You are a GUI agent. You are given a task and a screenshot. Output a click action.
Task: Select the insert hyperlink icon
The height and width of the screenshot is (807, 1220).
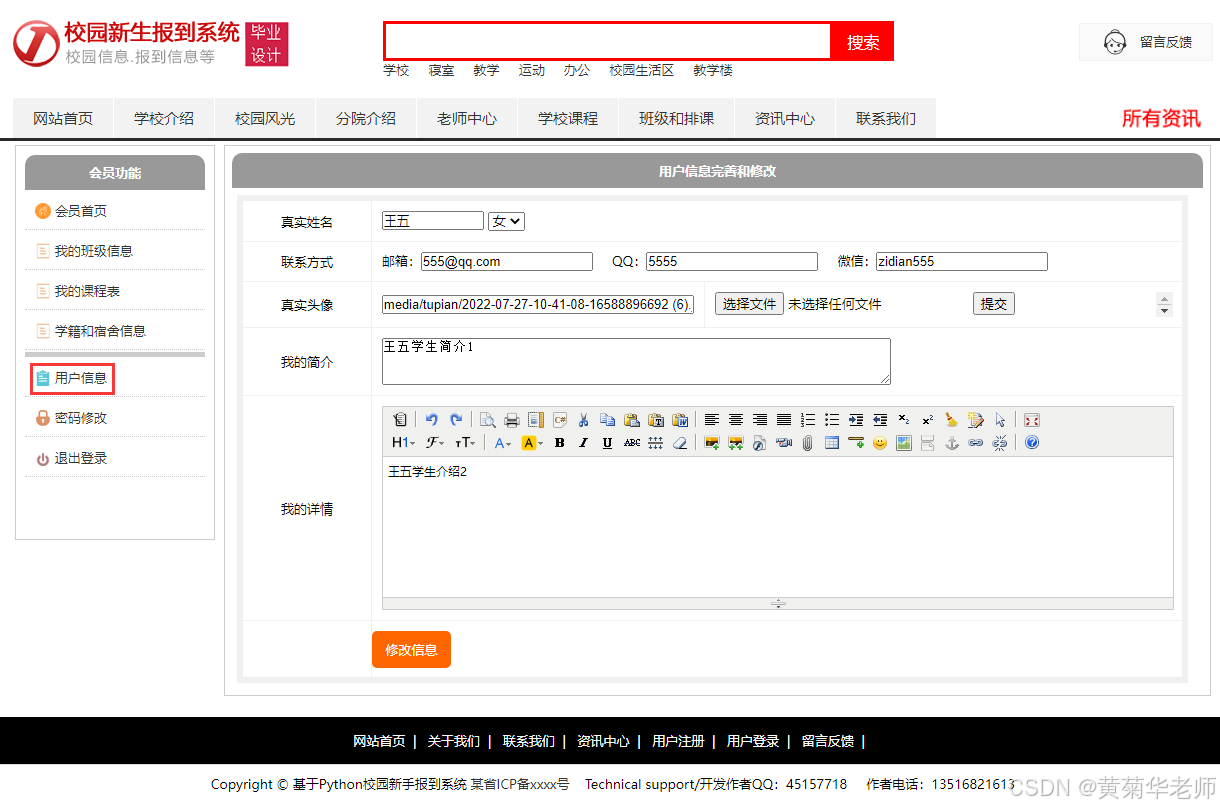point(975,442)
